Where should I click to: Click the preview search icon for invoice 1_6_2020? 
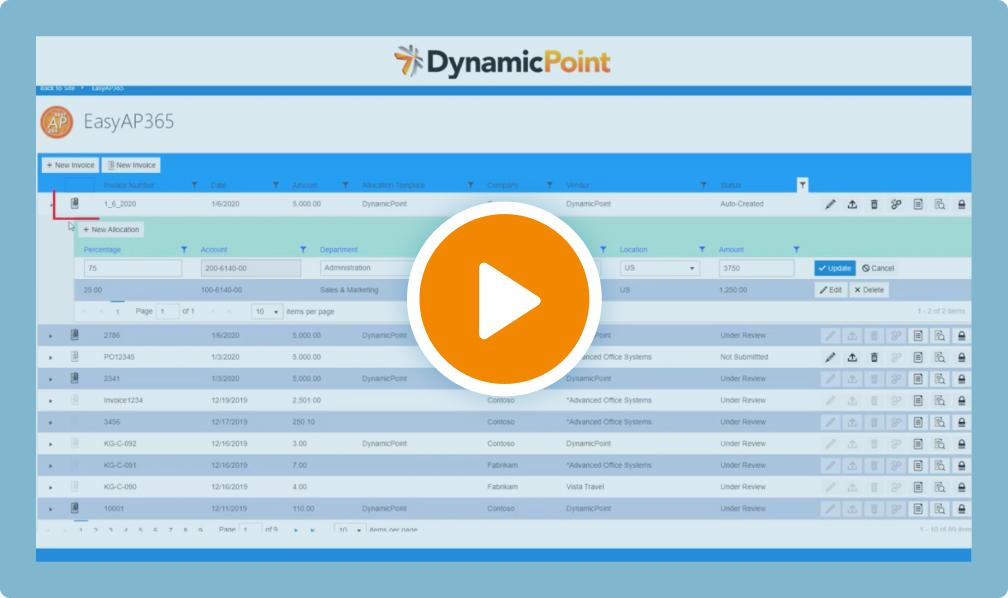tap(939, 204)
